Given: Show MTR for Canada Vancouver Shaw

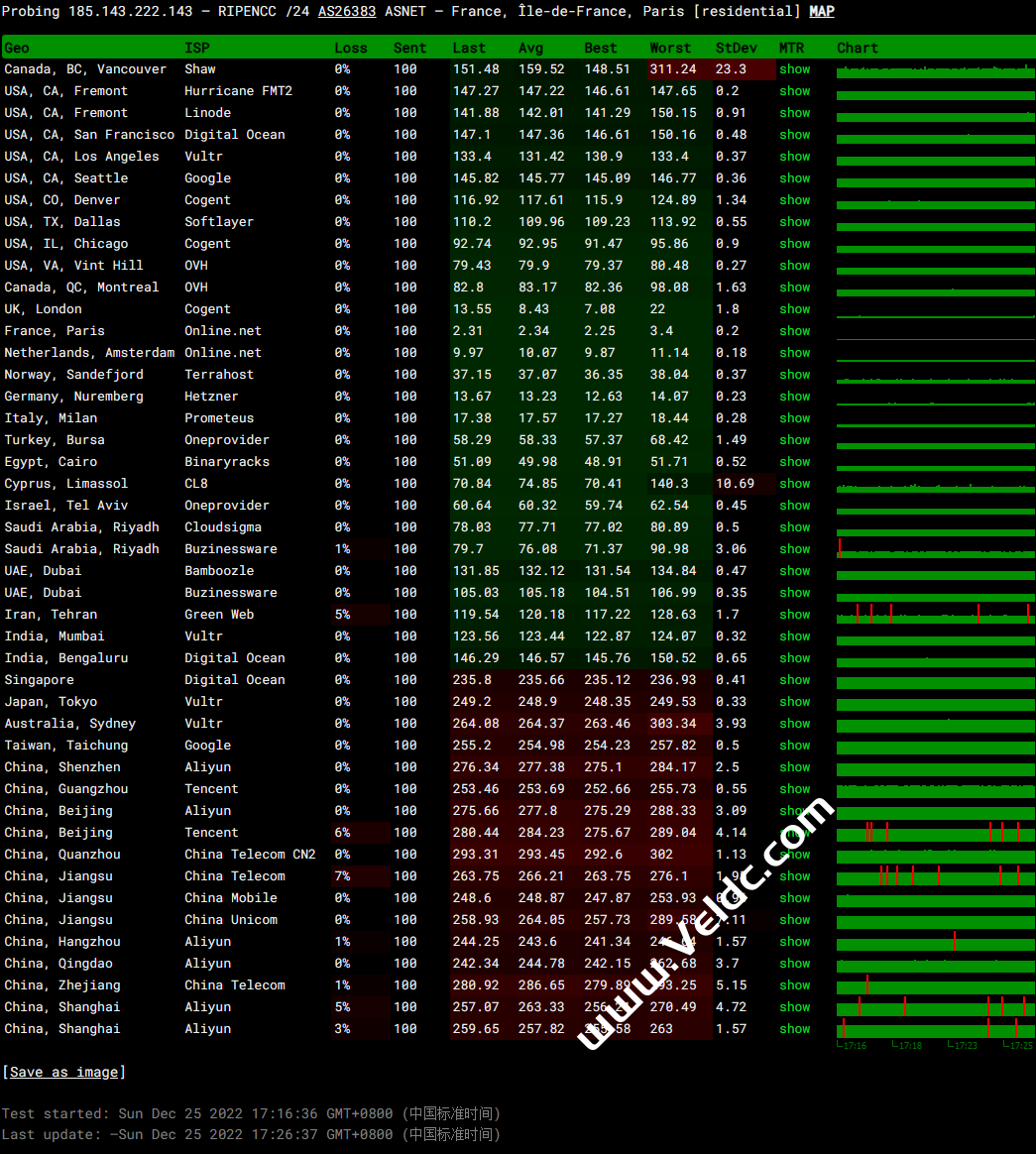Looking at the screenshot, I should click(795, 69).
